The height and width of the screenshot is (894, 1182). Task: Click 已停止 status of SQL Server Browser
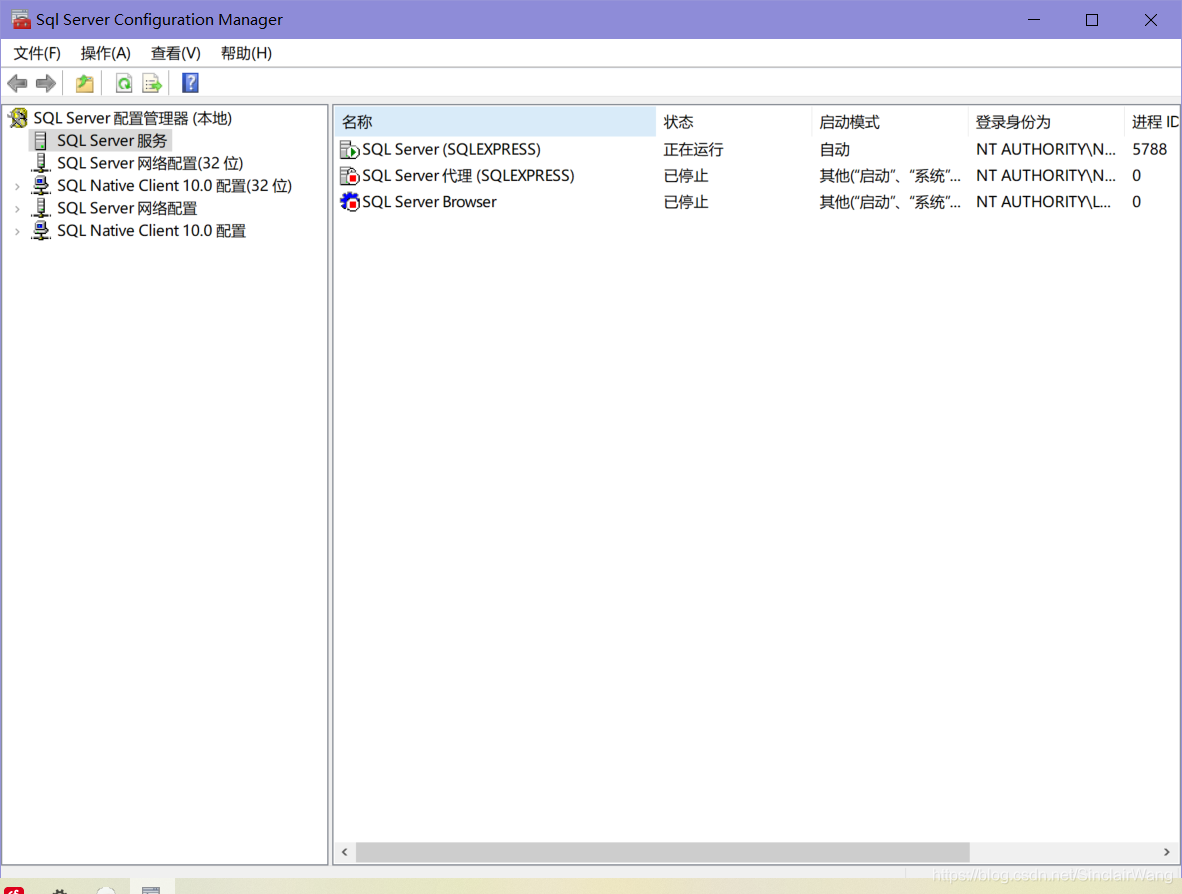click(x=686, y=202)
